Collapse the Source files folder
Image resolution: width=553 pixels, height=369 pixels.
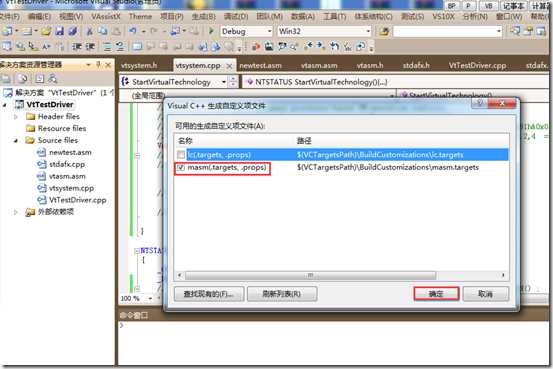[16, 140]
